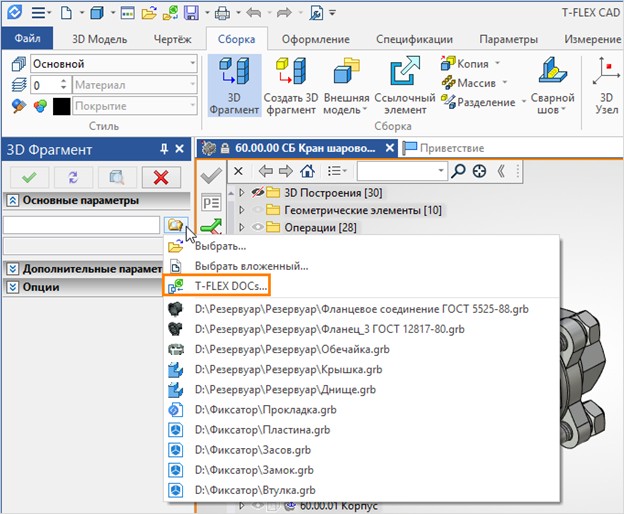Switch to the 3D Модель ribbon tab
This screenshot has width=624, height=514.
(99, 39)
